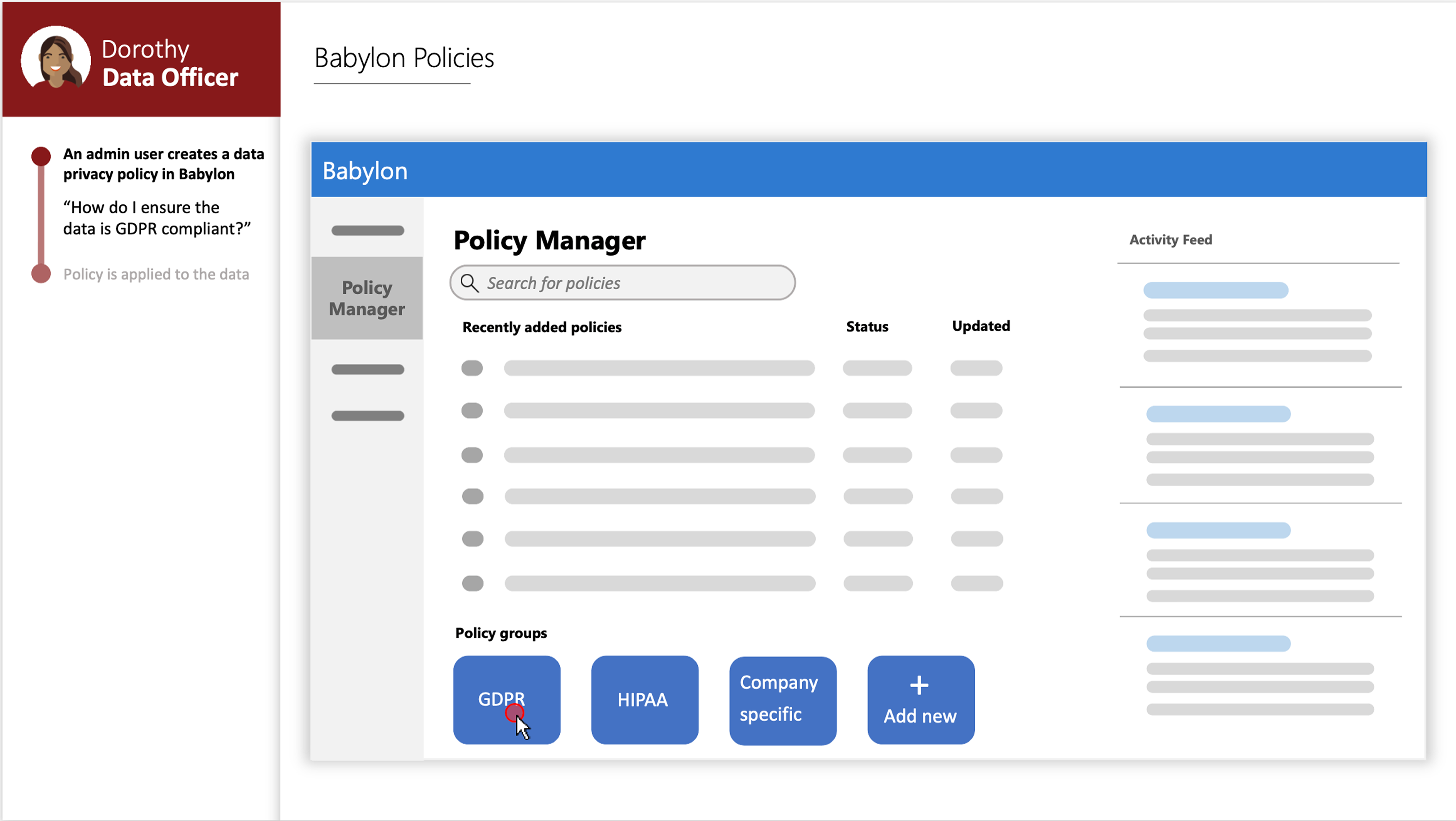Viewport: 1456px width, 821px height.
Task: Open the Company specific policy group
Action: coord(783,700)
